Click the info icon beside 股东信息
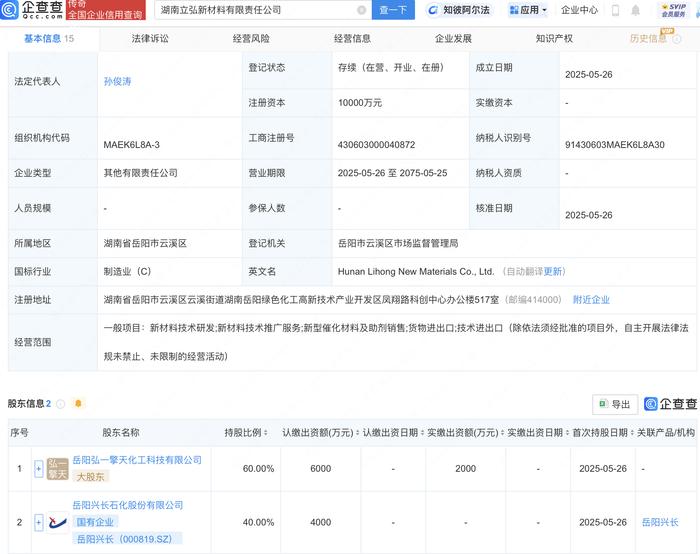Screen dimensions: 700x554 point(61,404)
